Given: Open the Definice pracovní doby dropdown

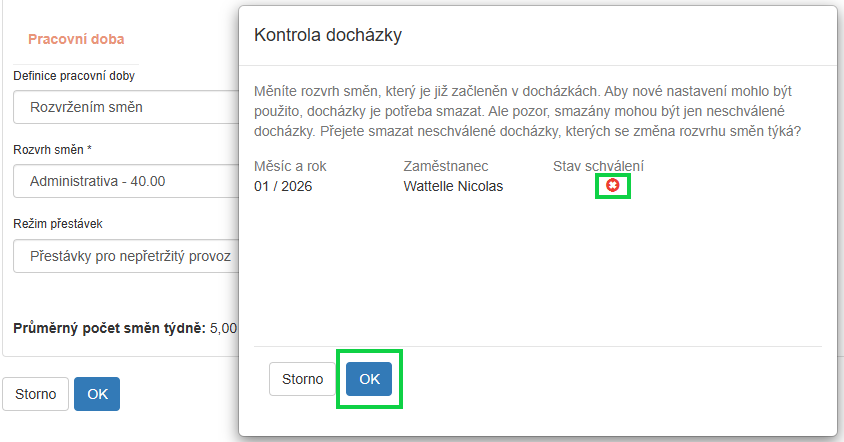Looking at the screenshot, I should [x=125, y=107].
